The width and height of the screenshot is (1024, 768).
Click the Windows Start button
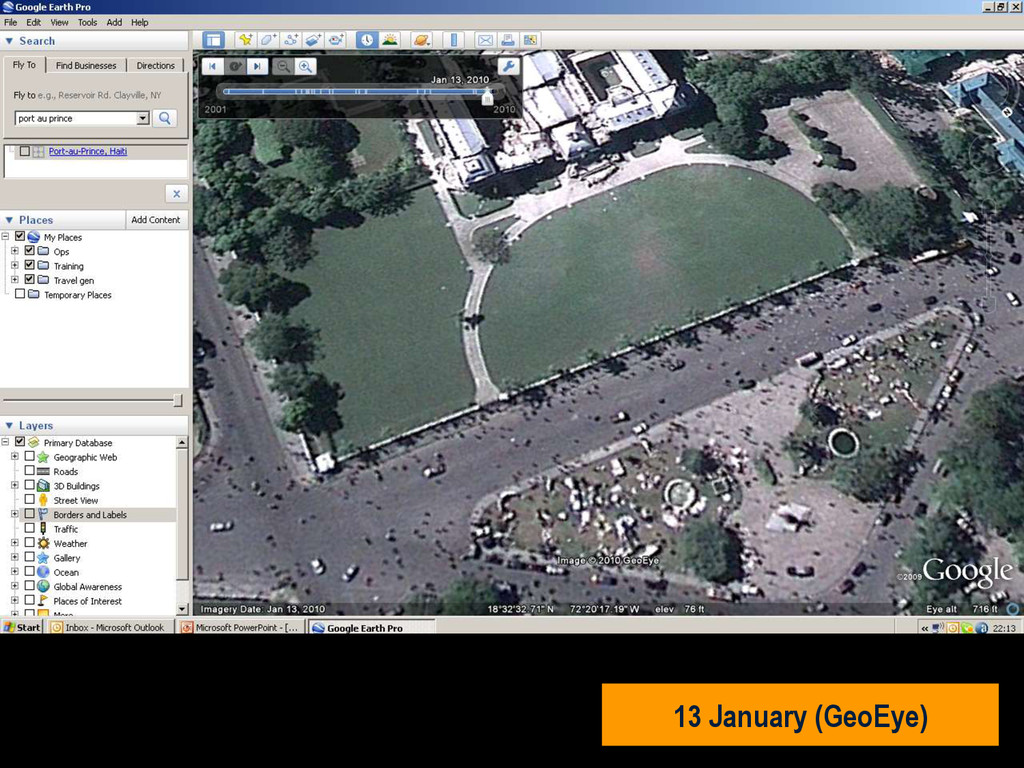coord(22,627)
